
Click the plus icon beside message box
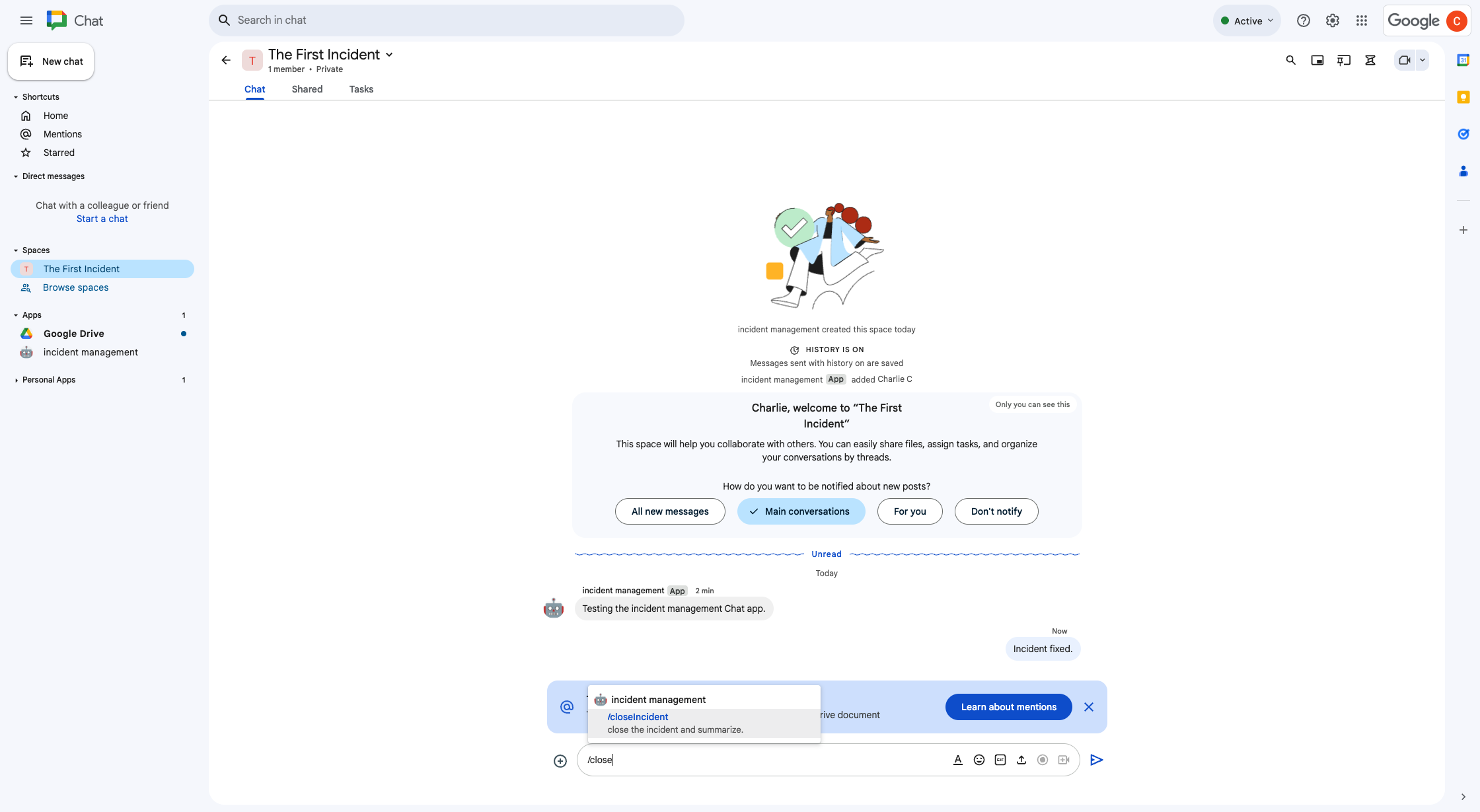[x=560, y=761]
